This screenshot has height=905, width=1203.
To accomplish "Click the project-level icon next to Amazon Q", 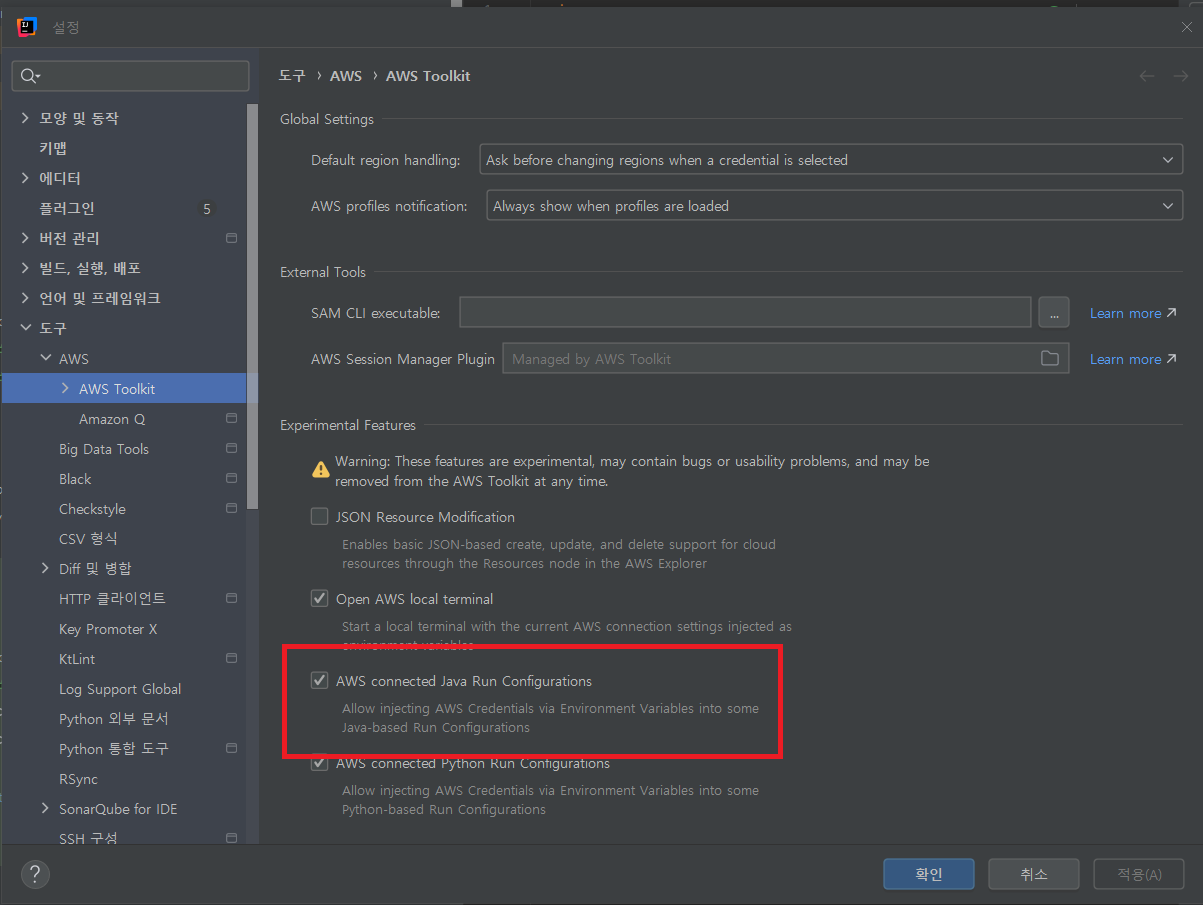I will [x=231, y=419].
